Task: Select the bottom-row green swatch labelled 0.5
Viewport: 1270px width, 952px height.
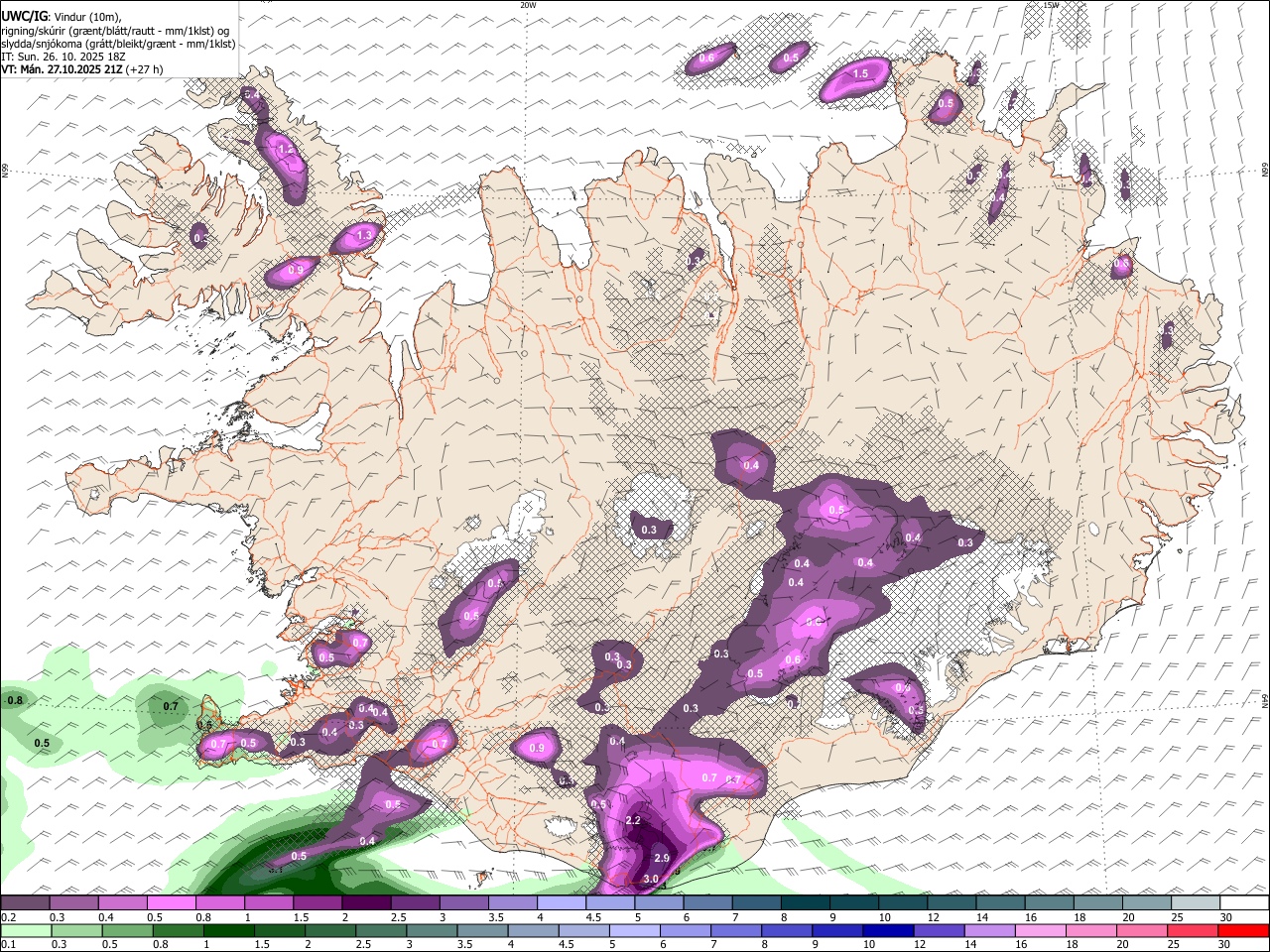Action: pos(126,930)
